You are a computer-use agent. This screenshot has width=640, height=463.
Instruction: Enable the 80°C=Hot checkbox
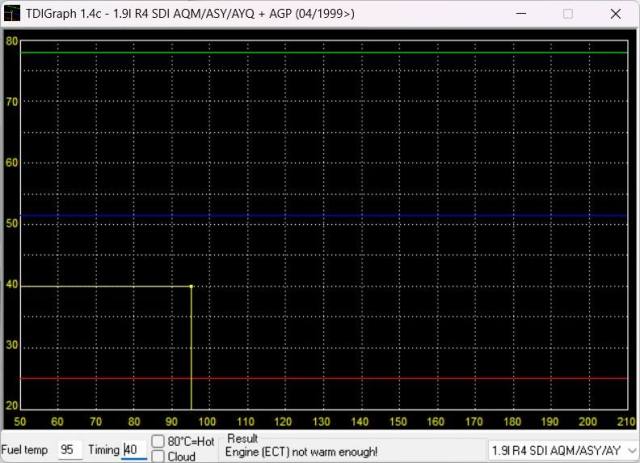158,442
